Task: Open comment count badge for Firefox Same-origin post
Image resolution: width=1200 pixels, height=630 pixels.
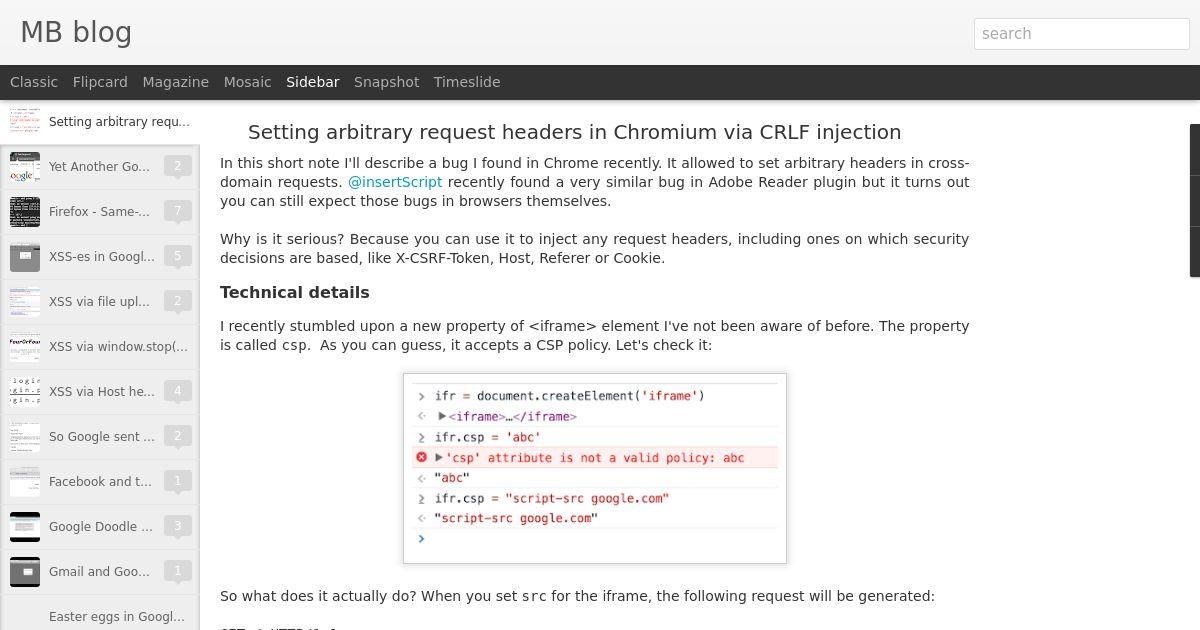Action: click(177, 211)
